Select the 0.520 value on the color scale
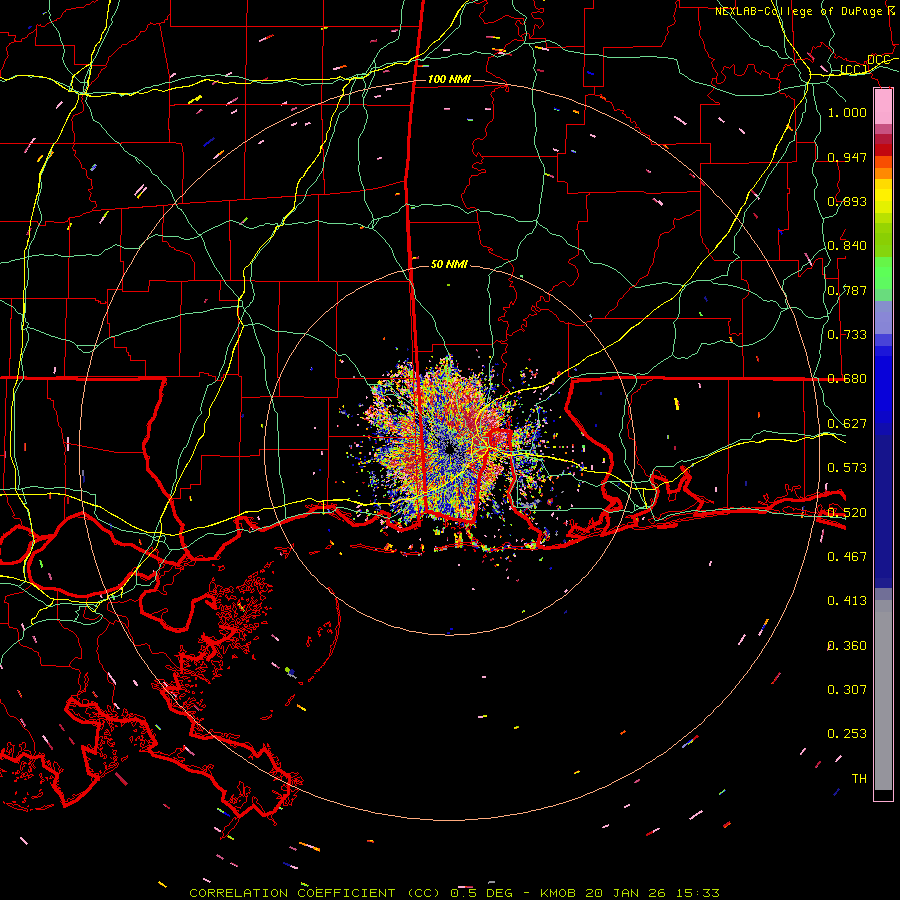Viewport: 900px width, 900px height. coord(847,512)
